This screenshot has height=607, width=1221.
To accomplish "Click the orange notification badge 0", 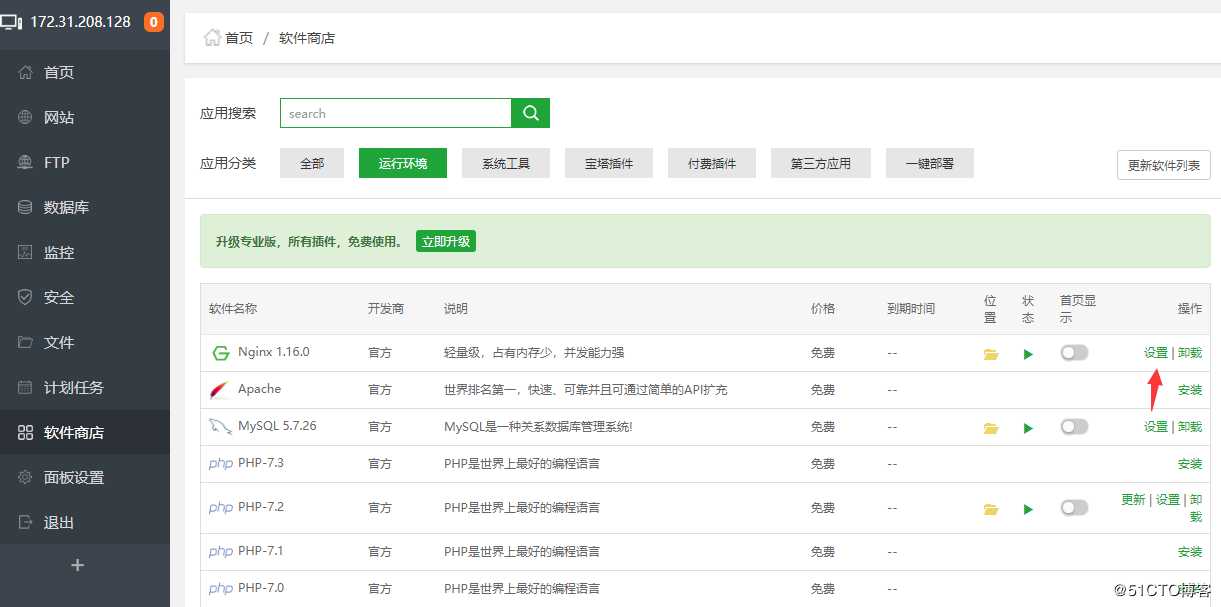I will pos(154,22).
